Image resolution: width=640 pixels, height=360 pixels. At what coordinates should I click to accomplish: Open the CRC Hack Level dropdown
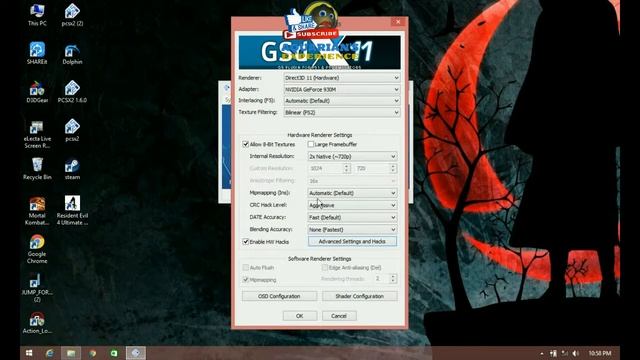click(352, 205)
